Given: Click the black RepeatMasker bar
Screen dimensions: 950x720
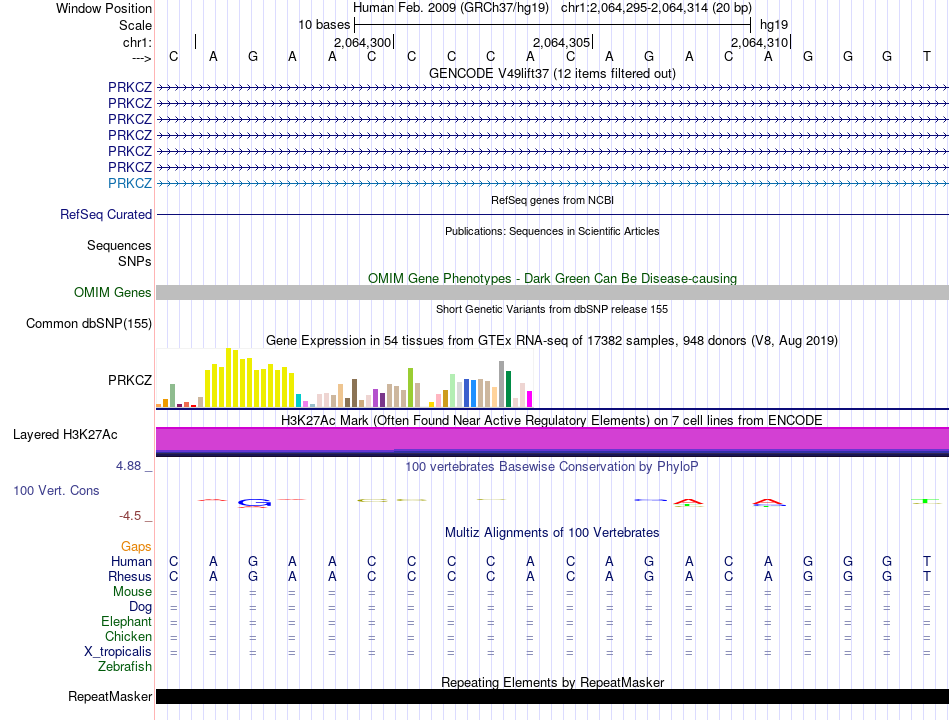Looking at the screenshot, I should tap(552, 696).
